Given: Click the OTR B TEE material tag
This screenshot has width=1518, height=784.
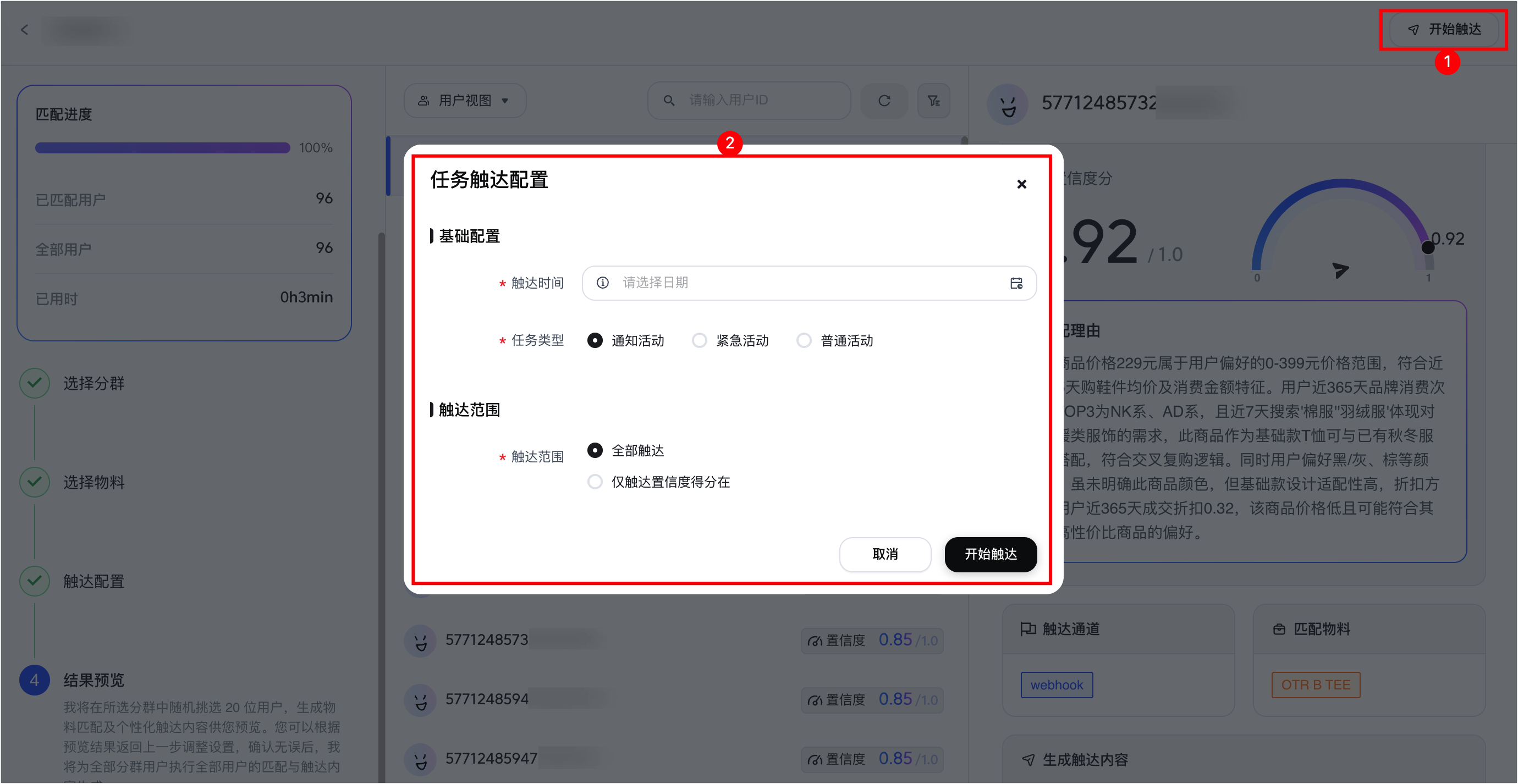Looking at the screenshot, I should 1315,685.
